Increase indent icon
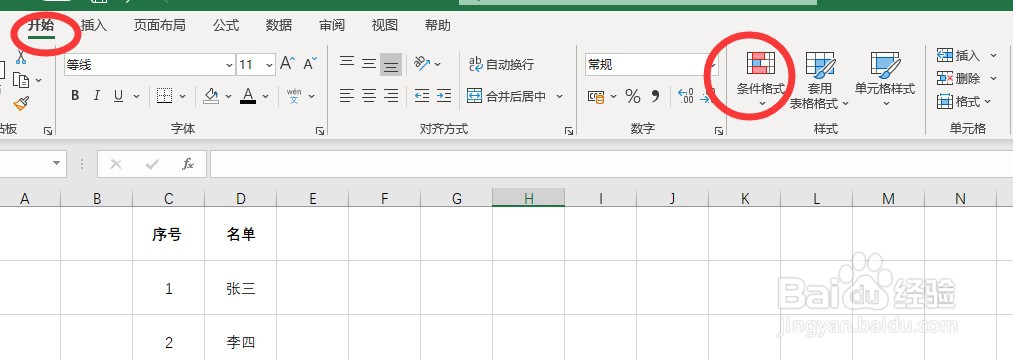 [444, 96]
